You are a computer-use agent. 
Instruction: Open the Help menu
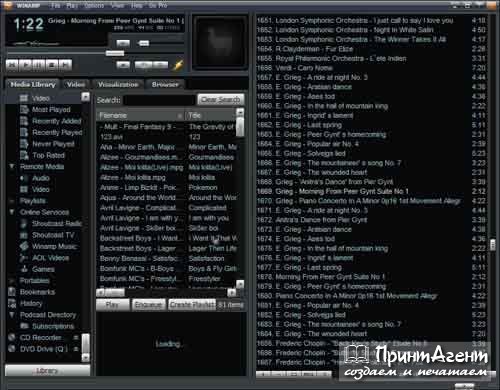(137, 6)
